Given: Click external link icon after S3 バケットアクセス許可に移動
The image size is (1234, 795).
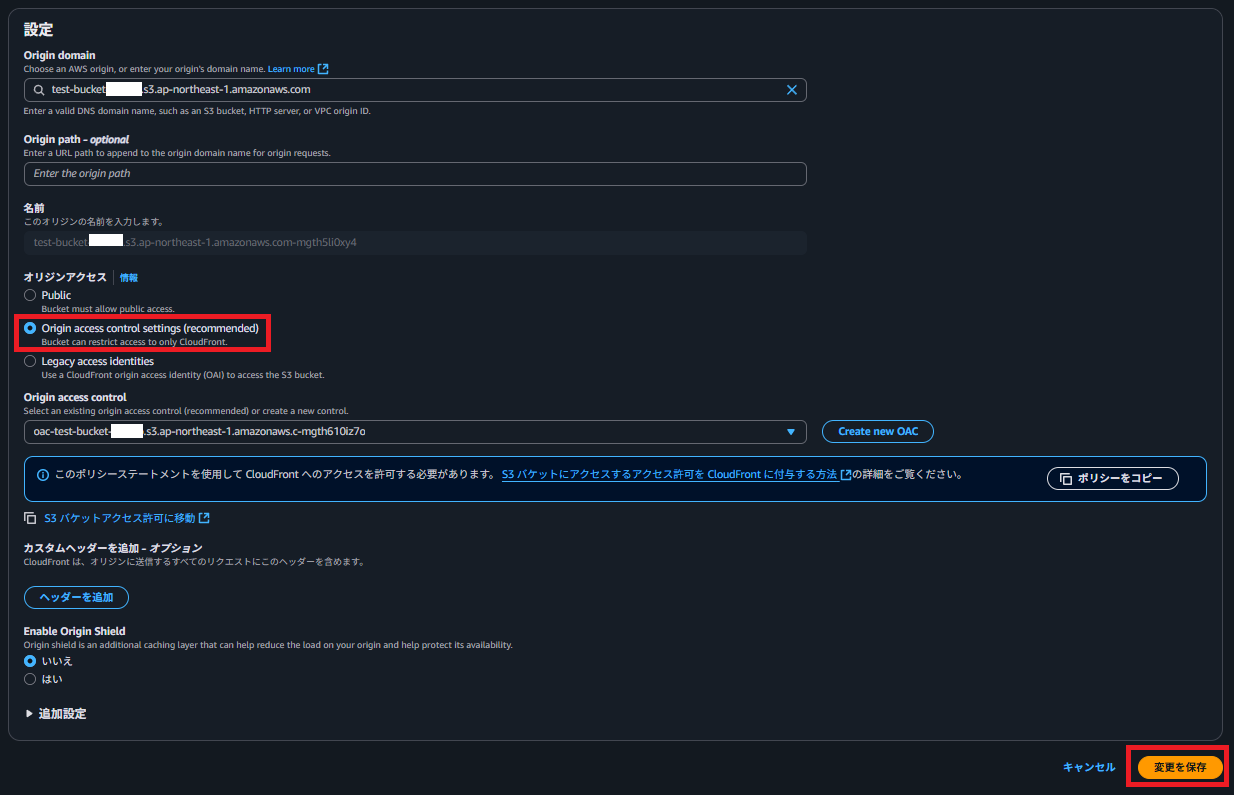Looking at the screenshot, I should (x=204, y=518).
